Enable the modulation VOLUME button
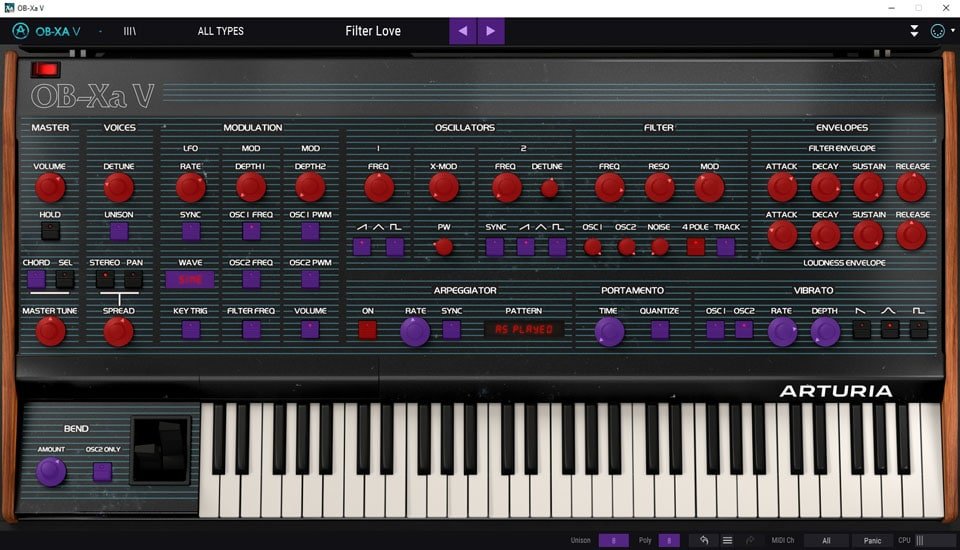The image size is (960, 550). point(310,330)
